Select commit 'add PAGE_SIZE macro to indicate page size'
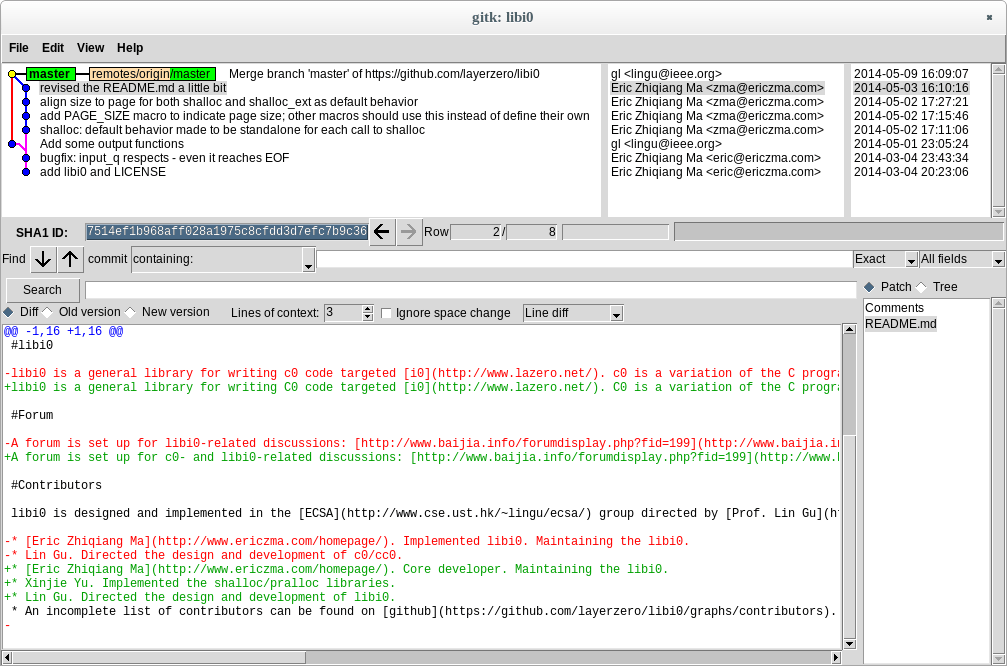1007x666 pixels. point(315,116)
